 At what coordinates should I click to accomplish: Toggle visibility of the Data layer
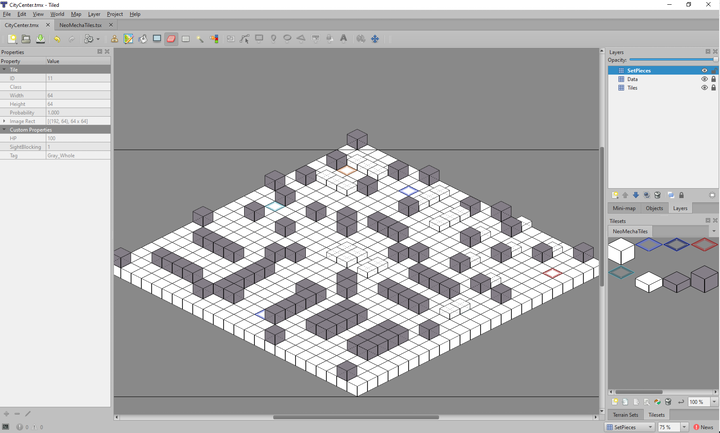click(704, 79)
